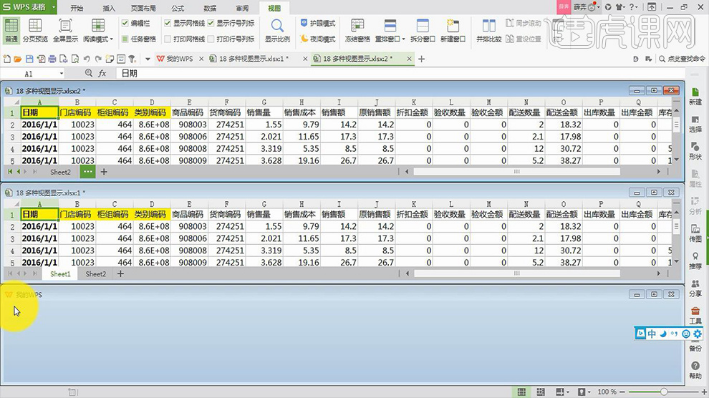Open 工具 toolbox in right sidebar
The width and height of the screenshot is (709, 399).
click(x=695, y=315)
